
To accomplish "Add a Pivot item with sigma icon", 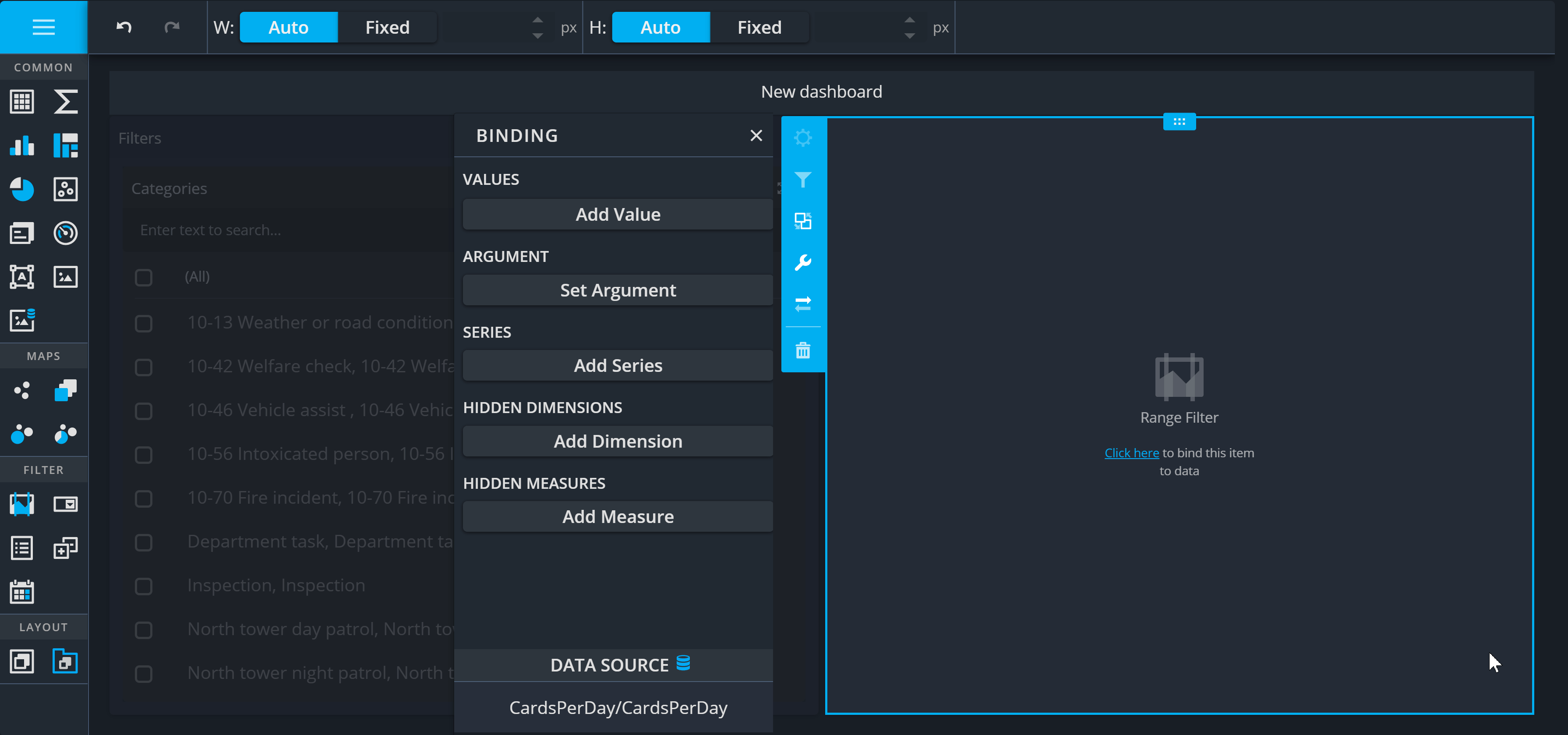I will coord(66,102).
